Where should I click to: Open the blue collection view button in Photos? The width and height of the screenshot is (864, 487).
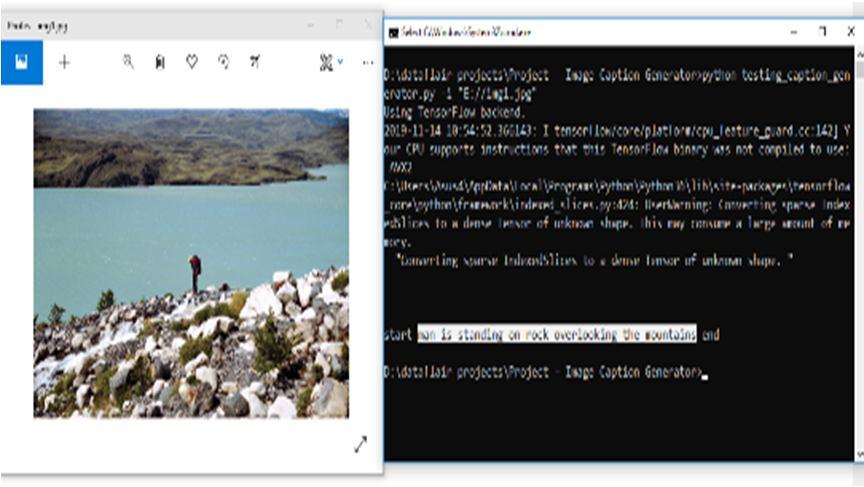[21, 62]
